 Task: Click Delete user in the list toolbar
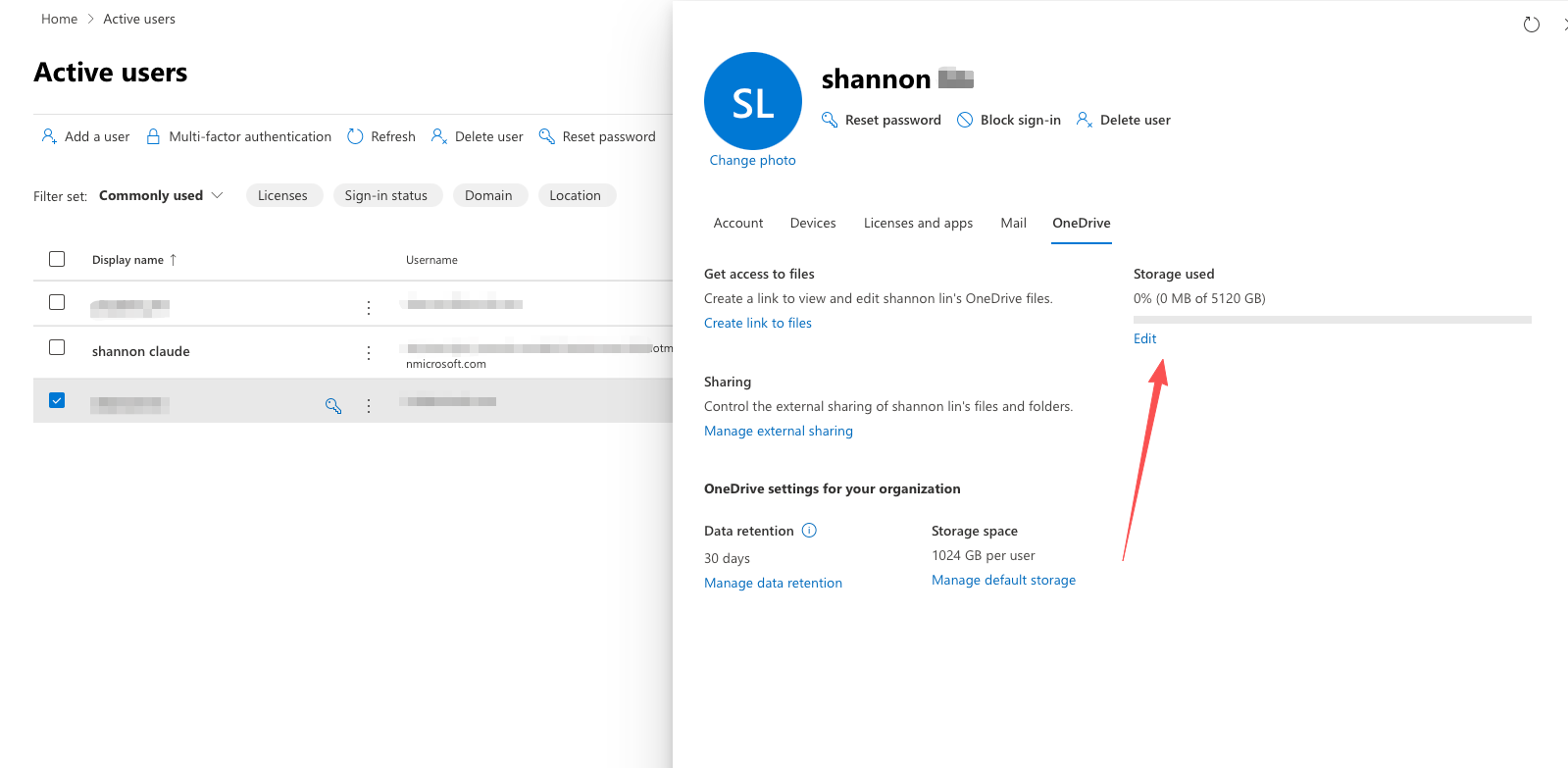coord(478,136)
